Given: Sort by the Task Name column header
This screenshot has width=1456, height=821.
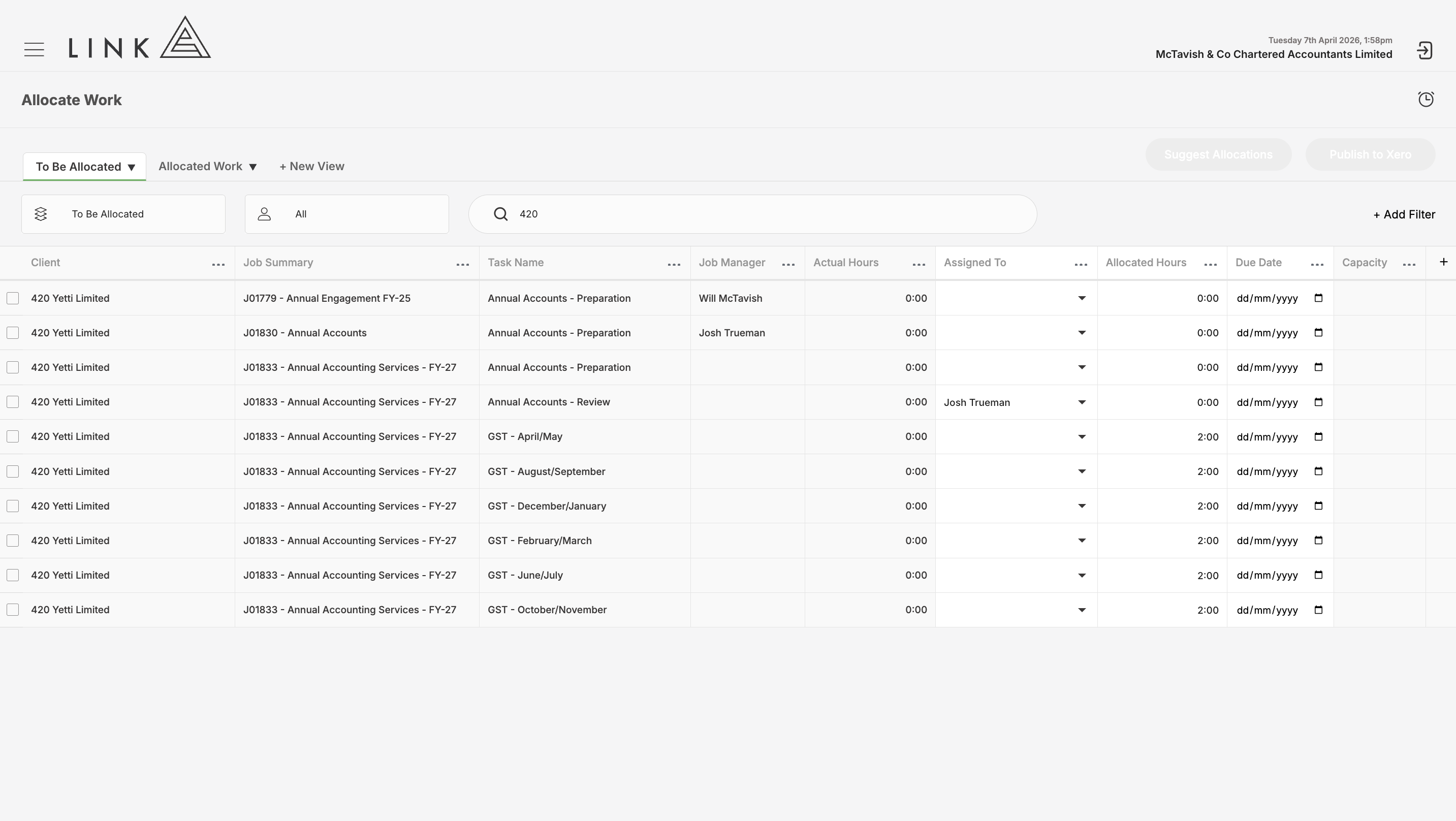Looking at the screenshot, I should (516, 262).
